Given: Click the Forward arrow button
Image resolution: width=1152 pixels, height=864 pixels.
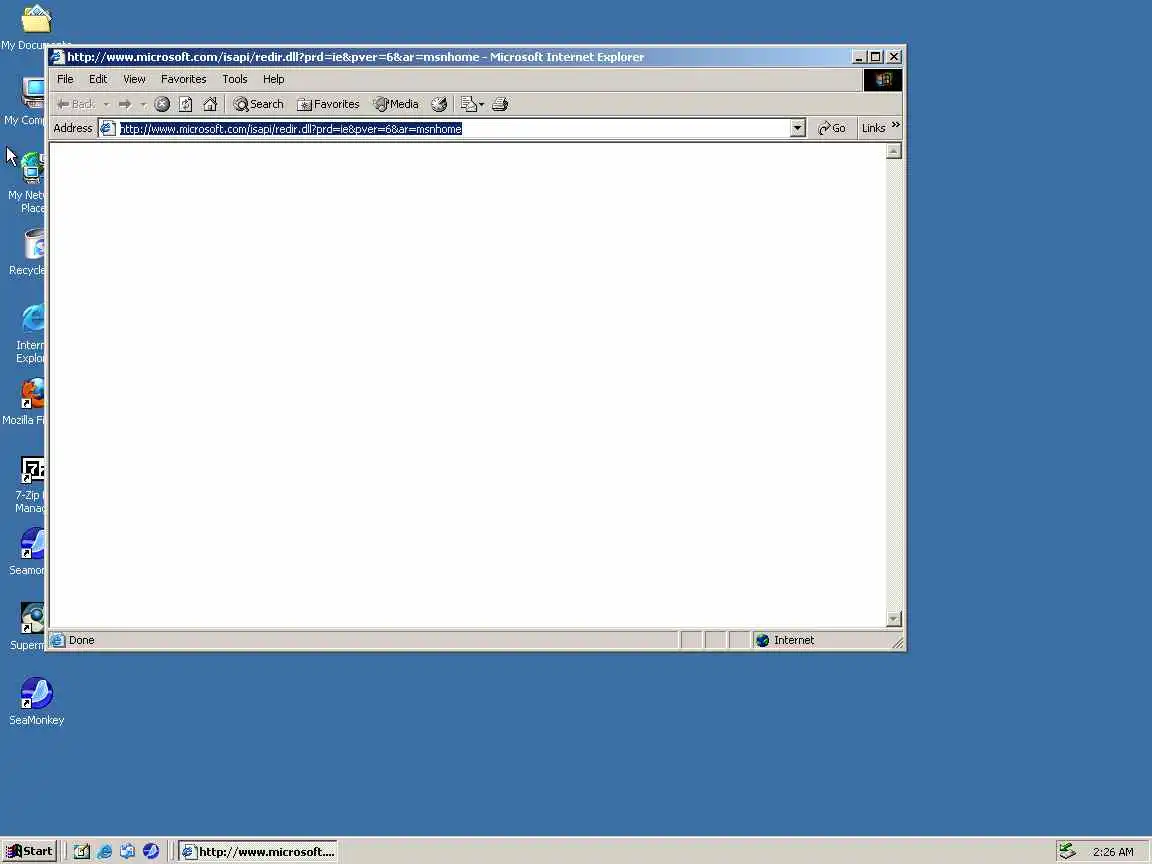Looking at the screenshot, I should click(125, 104).
